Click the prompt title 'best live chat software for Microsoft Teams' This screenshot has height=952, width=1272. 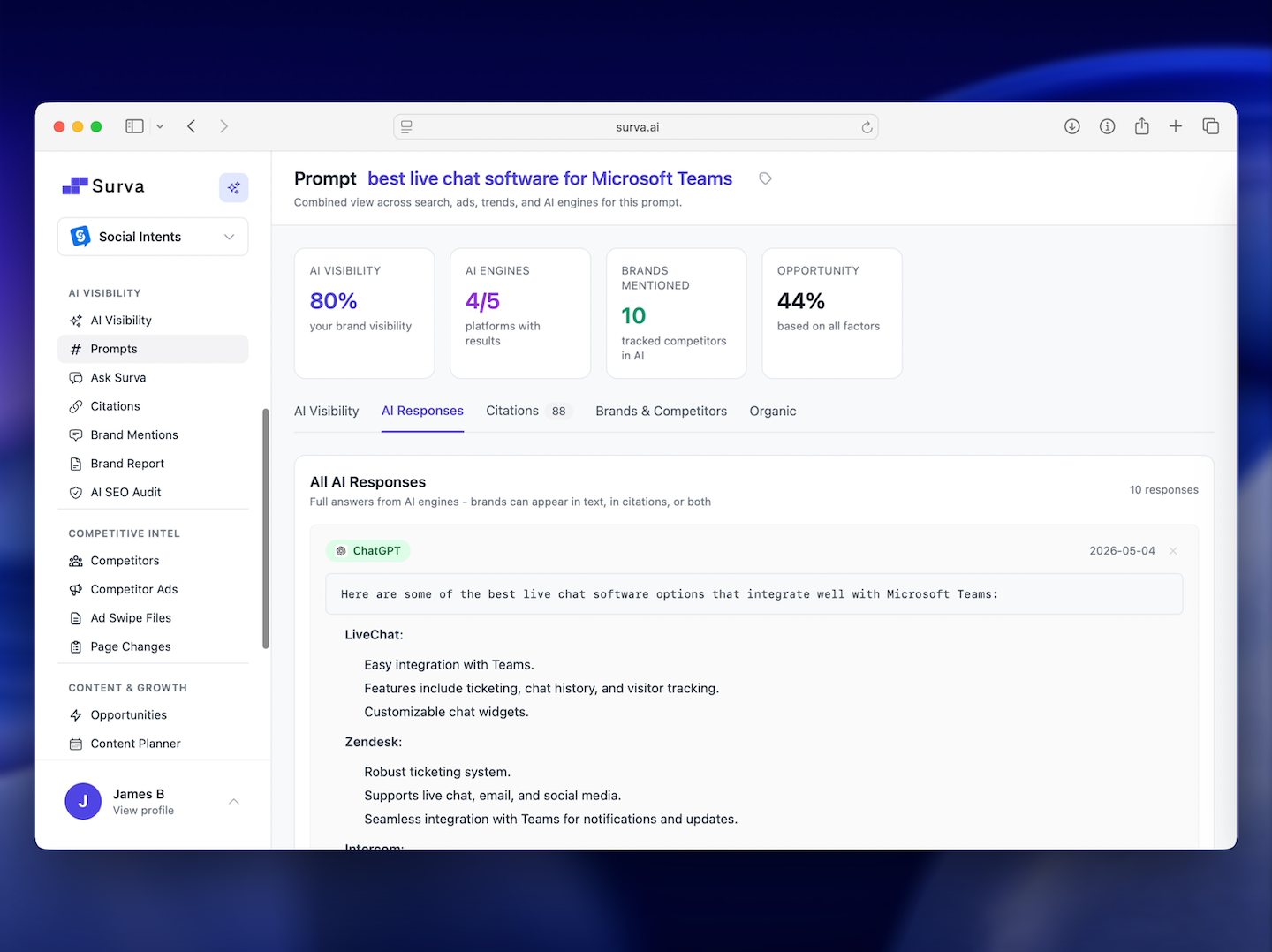(x=550, y=178)
